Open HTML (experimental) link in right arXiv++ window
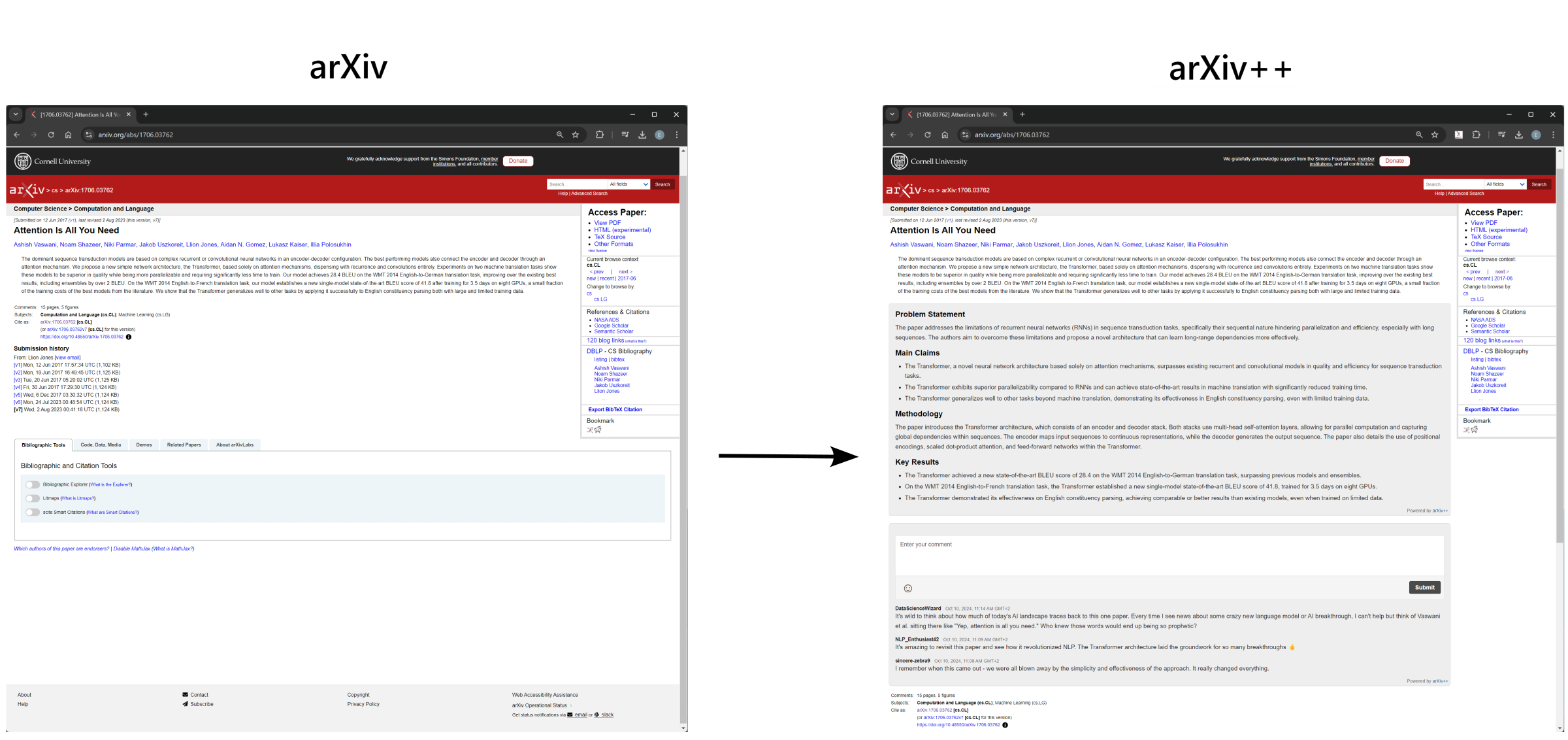 tap(1499, 230)
